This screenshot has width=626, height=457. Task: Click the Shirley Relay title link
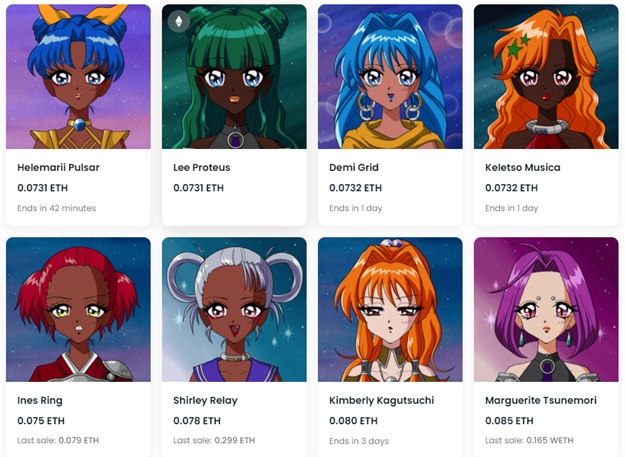coord(205,400)
